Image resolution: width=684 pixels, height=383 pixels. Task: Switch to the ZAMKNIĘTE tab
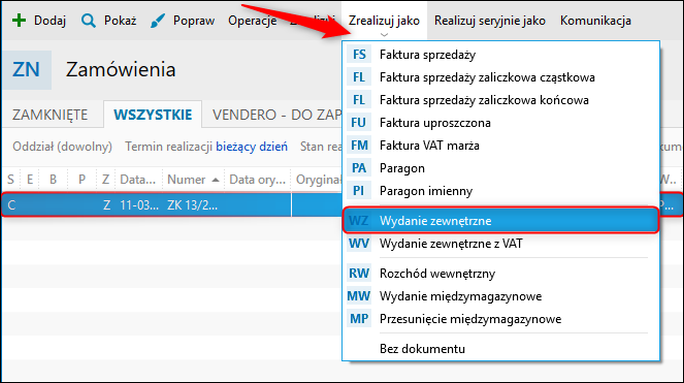[x=50, y=115]
